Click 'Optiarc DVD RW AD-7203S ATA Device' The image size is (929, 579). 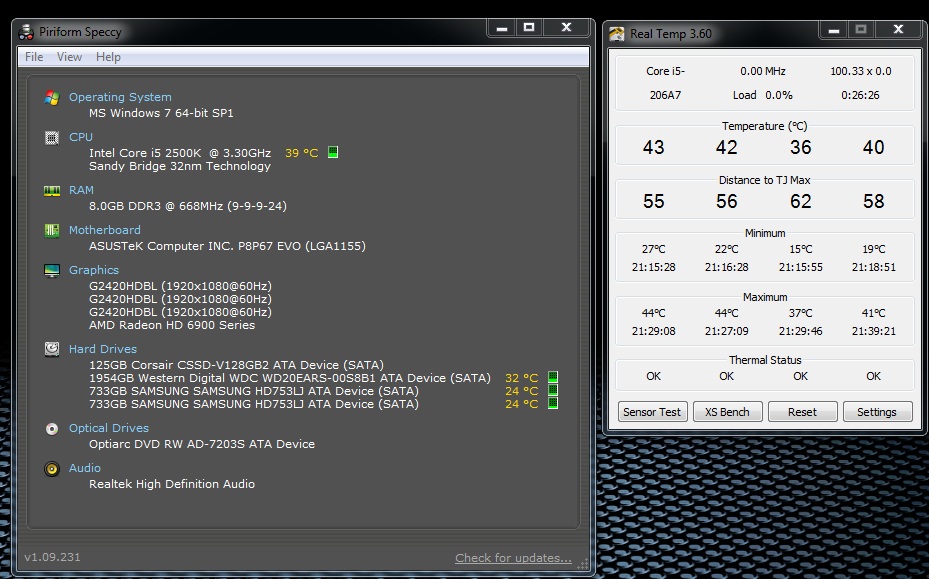(202, 444)
